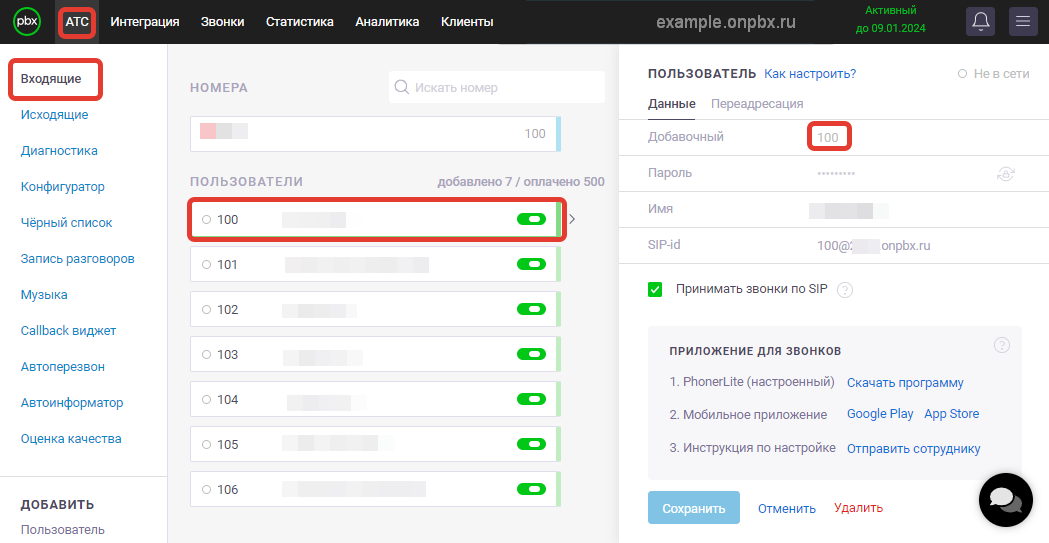The height and width of the screenshot is (543, 1049).
Task: Click the search magnifier icon in Номера
Action: click(402, 88)
